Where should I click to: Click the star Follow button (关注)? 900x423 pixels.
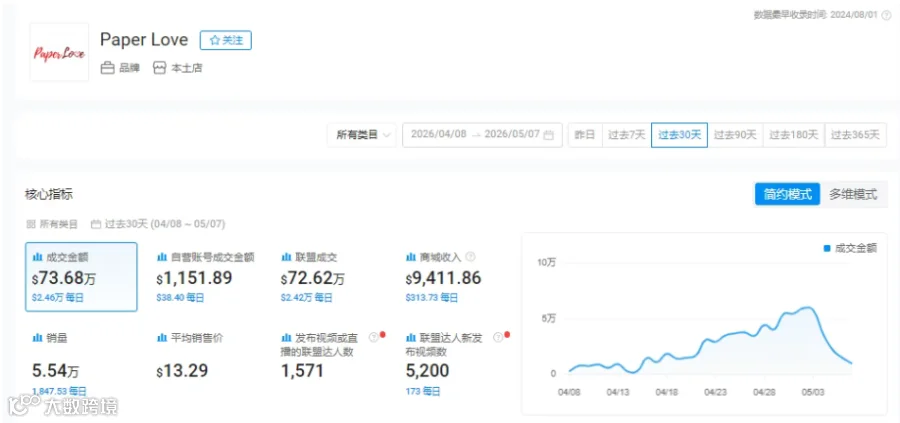coord(226,40)
